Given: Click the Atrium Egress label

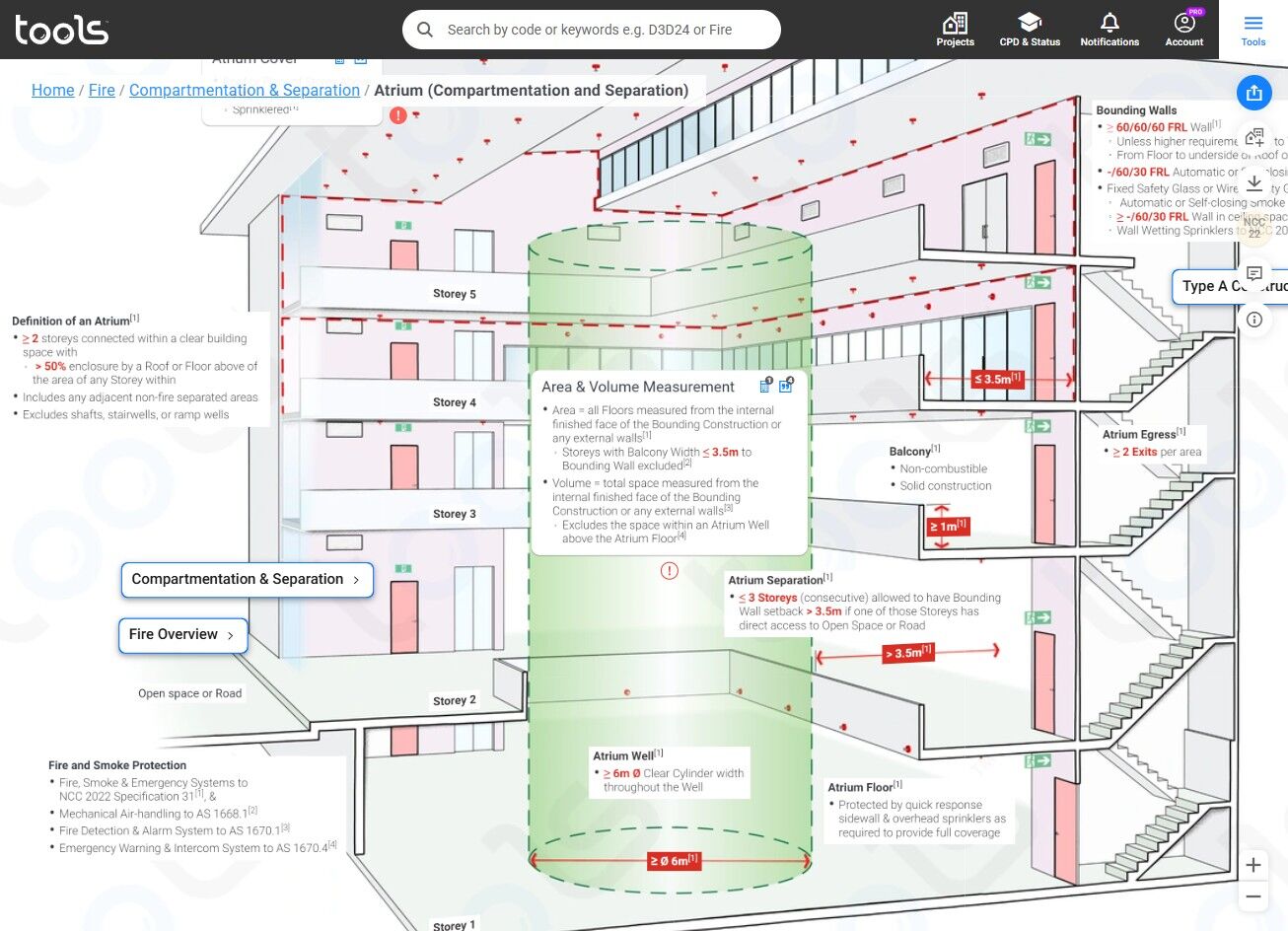Looking at the screenshot, I should [1144, 434].
